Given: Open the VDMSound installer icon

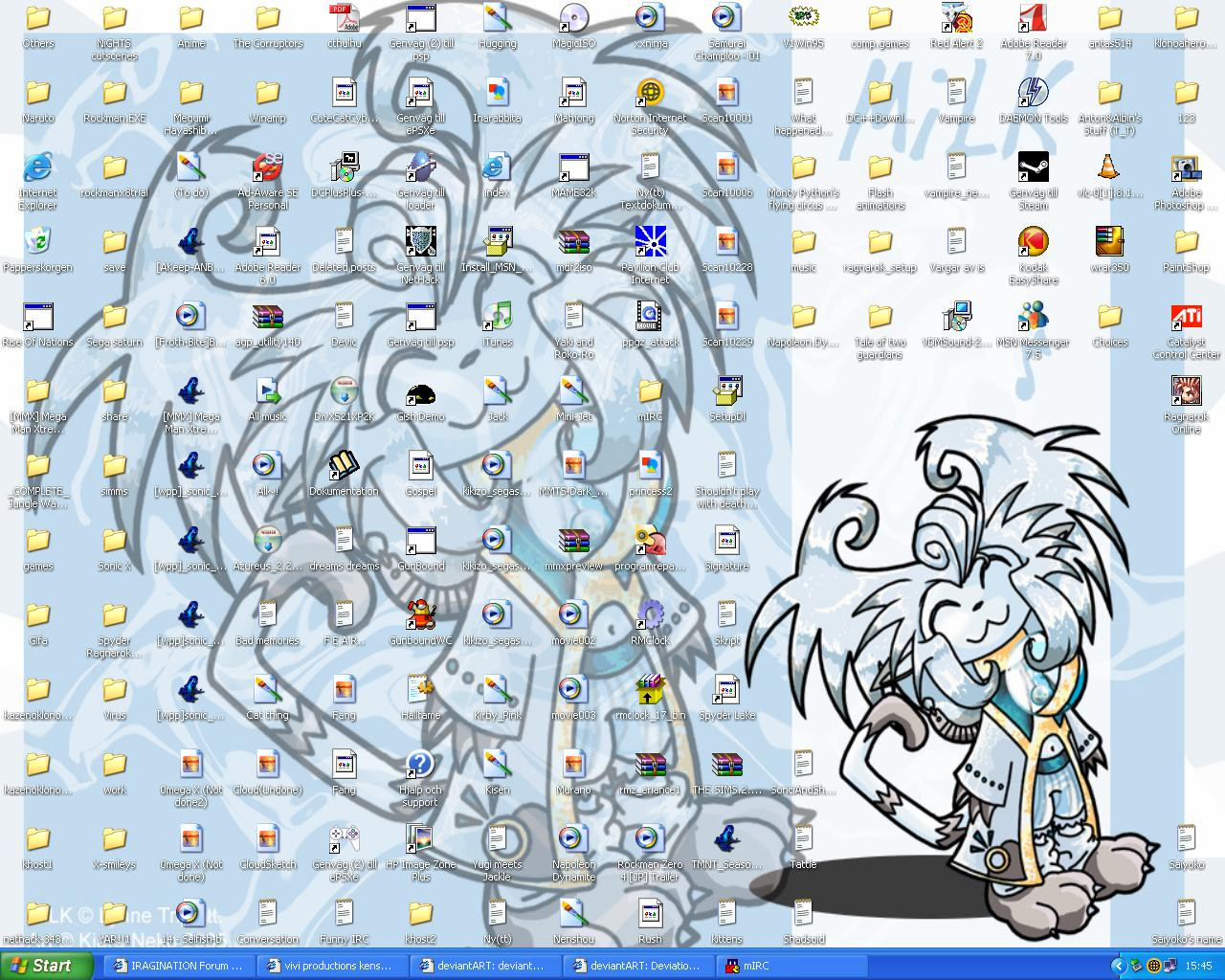Looking at the screenshot, I should (x=956, y=317).
